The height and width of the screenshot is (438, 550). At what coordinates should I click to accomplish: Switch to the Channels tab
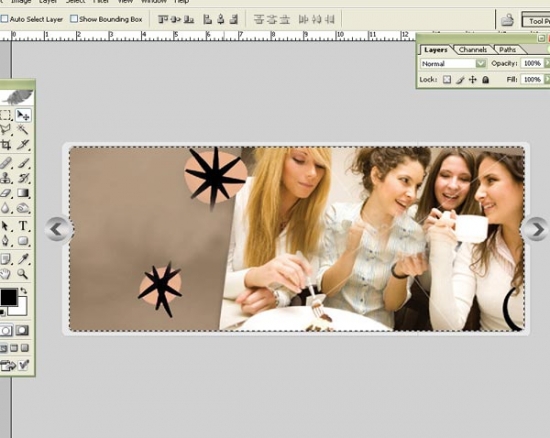point(472,49)
